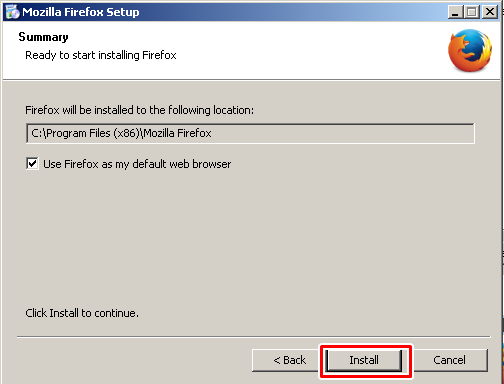Click the "Summary" heading
This screenshot has height=384, width=504.
click(43, 37)
